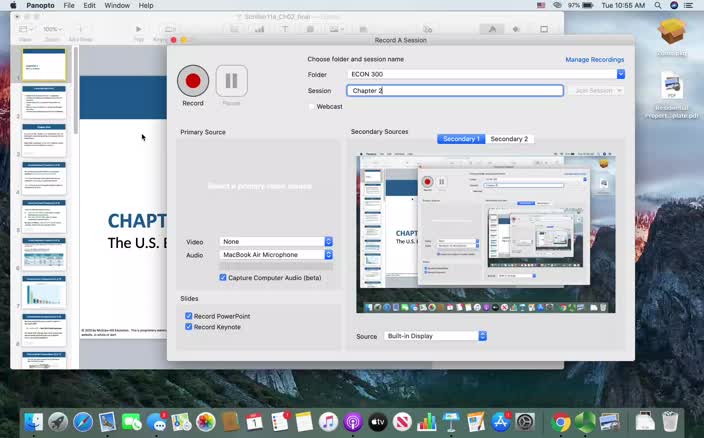Screen dimensions: 704x438
Task: Launch Google Chrome from the dock
Action: (561, 422)
